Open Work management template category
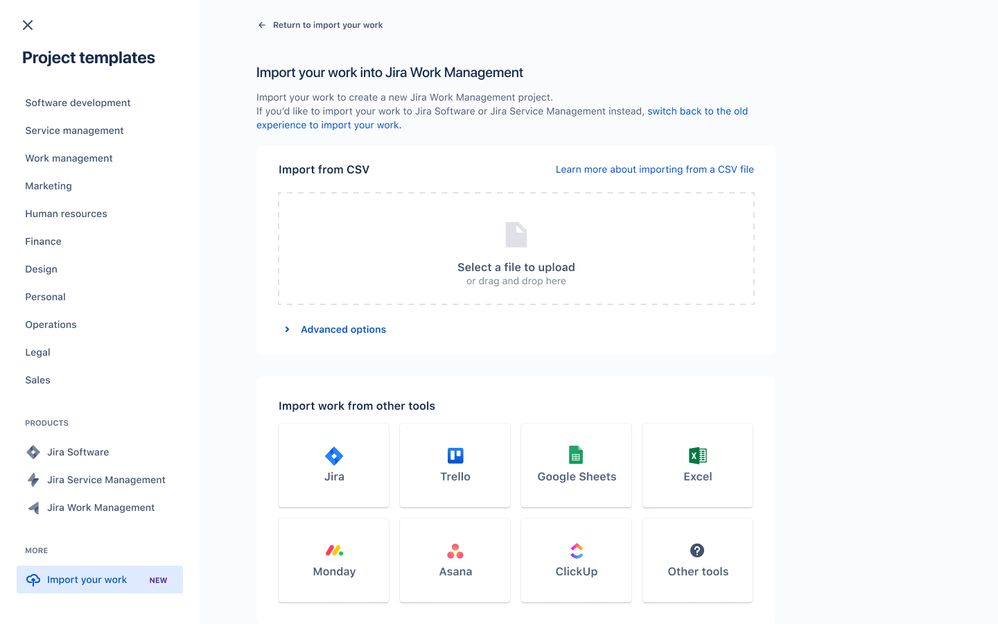Viewport: 998px width, 624px height. point(69,158)
